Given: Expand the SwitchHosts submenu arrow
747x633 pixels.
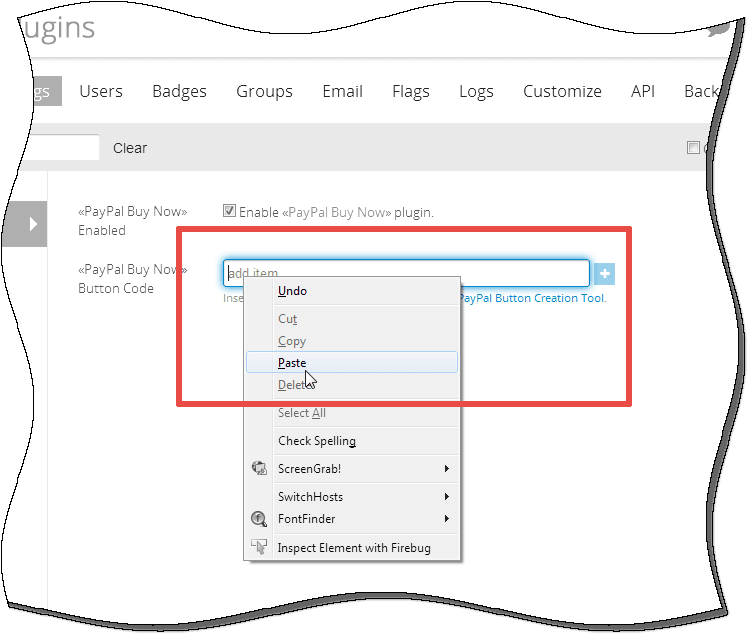Looking at the screenshot, I should tap(446, 497).
